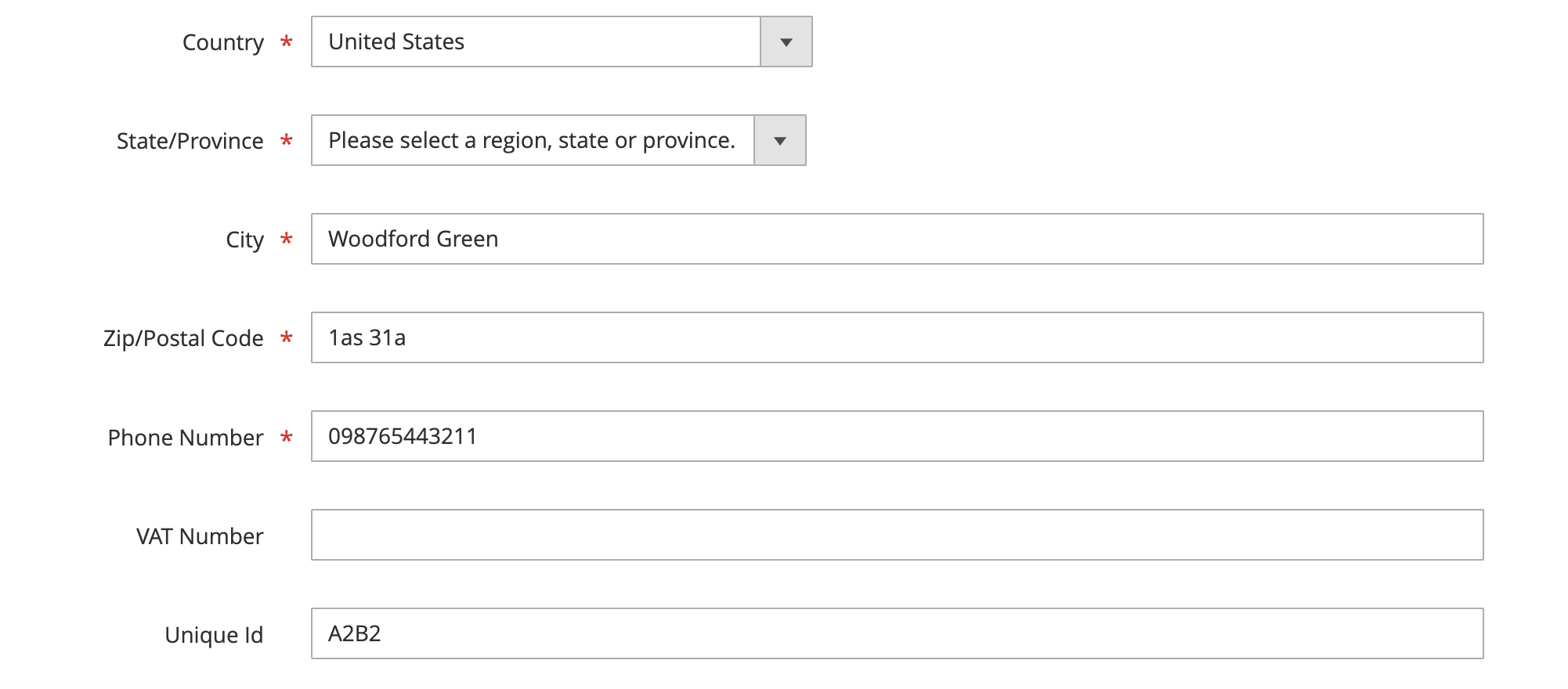The height and width of the screenshot is (689, 1568).
Task: Select the United States country box
Action: 562,42
